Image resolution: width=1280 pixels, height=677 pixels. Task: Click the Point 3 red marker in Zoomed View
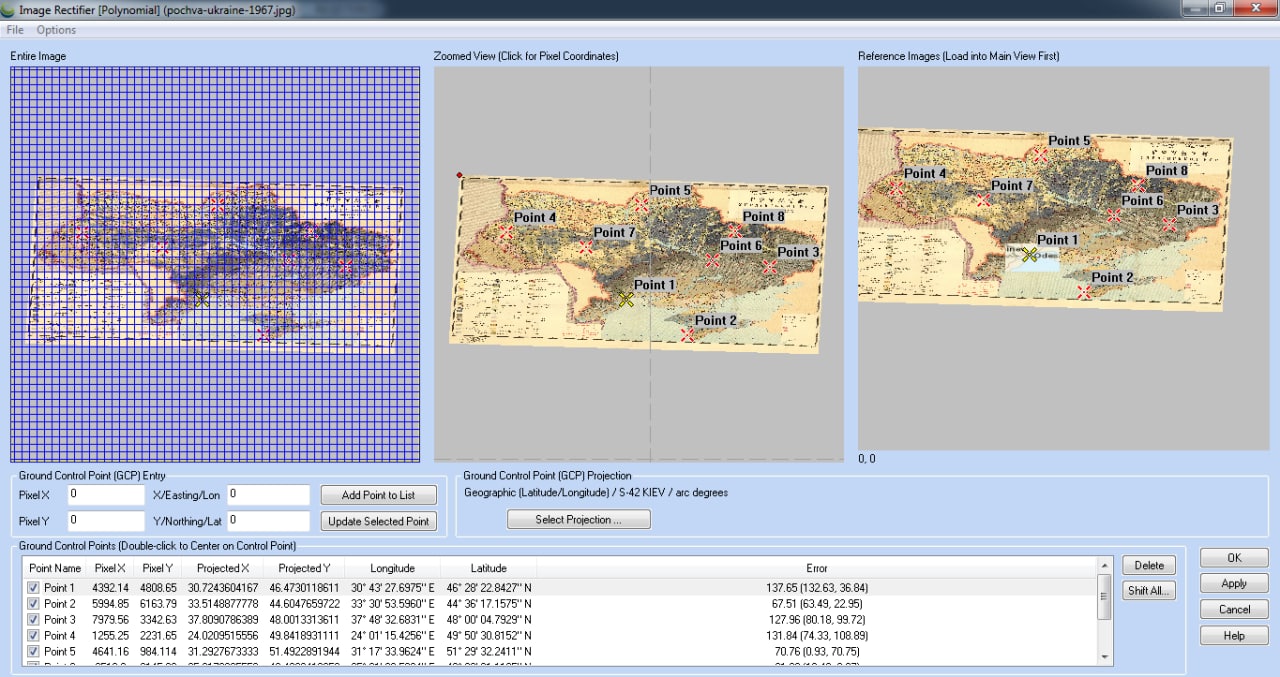coord(769,267)
